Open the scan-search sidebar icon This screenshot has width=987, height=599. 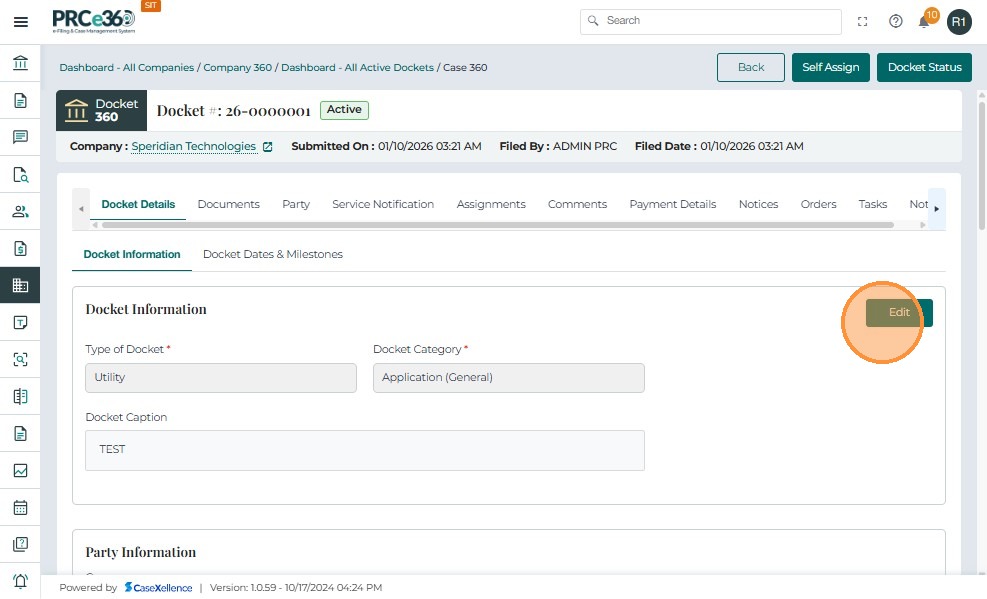coord(20,359)
